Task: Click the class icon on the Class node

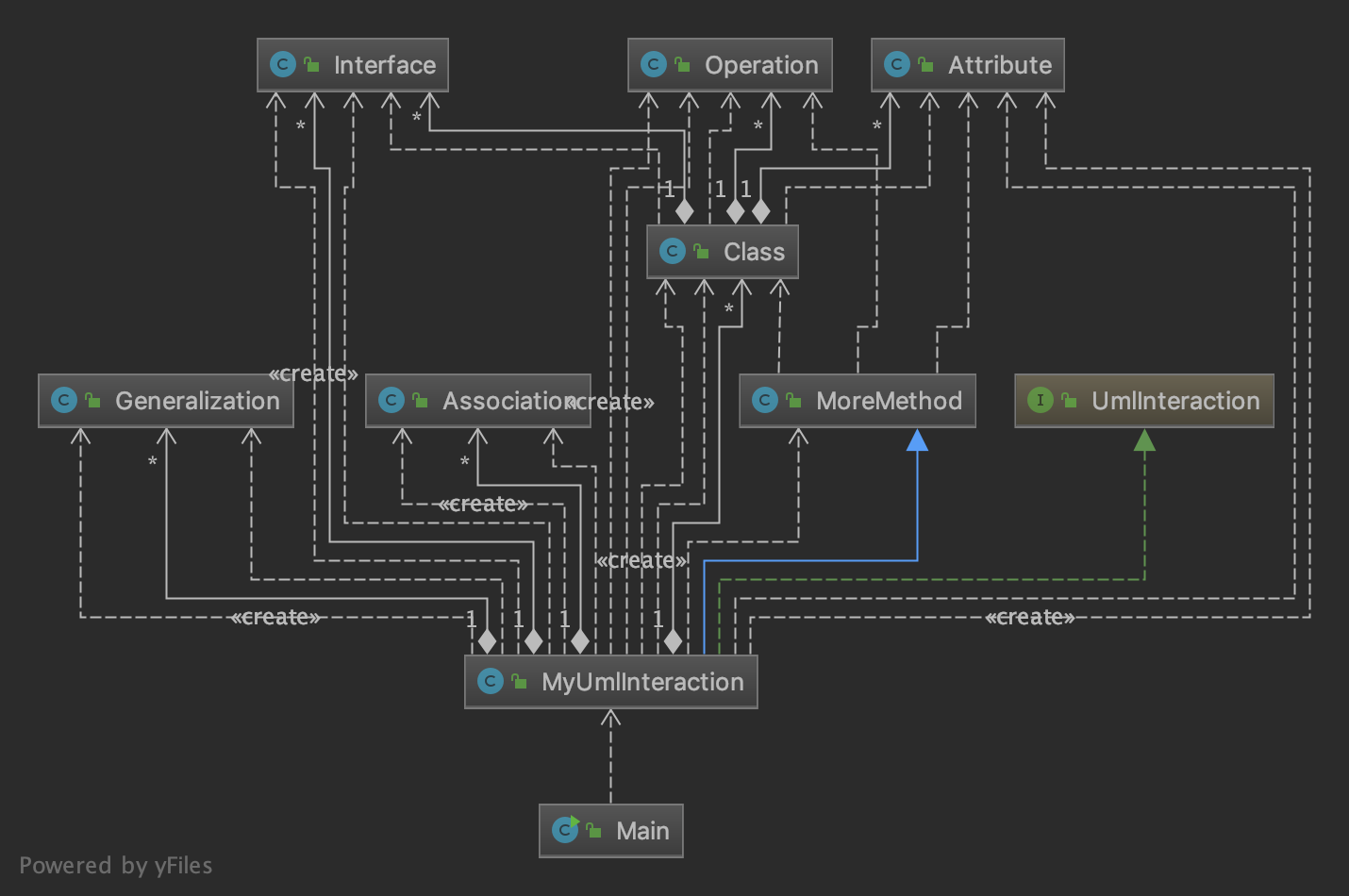Action: 673,251
